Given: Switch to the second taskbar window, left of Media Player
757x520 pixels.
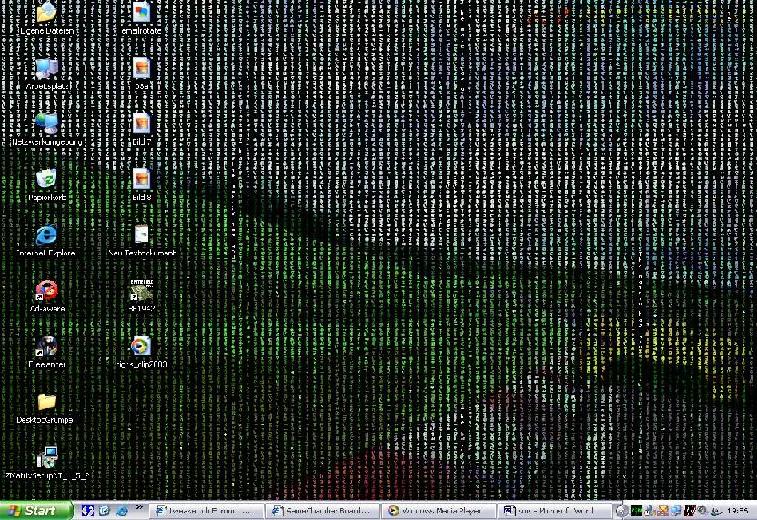Looking at the screenshot, I should 322,510.
